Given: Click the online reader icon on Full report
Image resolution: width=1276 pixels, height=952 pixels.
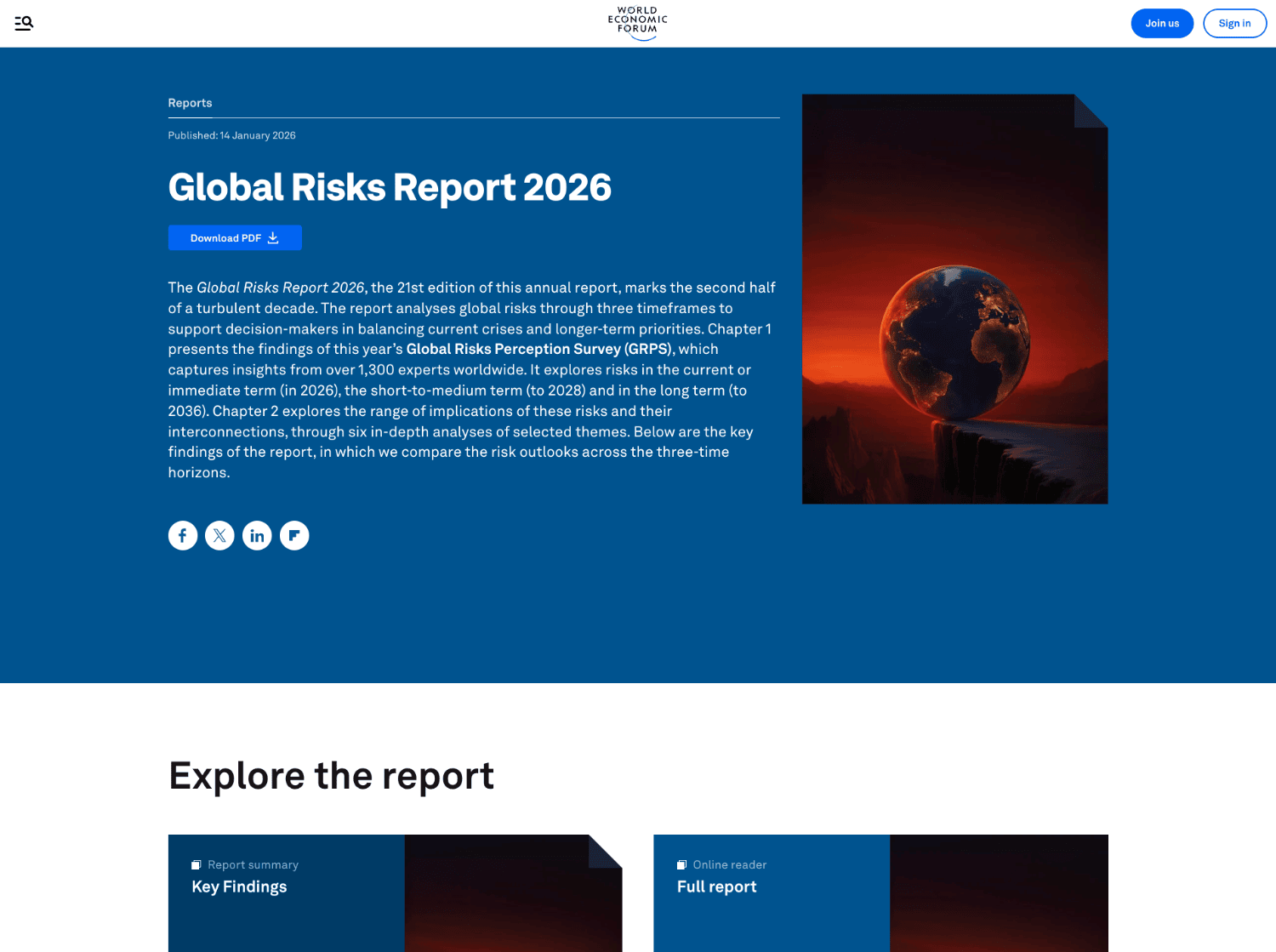Looking at the screenshot, I should point(681,864).
